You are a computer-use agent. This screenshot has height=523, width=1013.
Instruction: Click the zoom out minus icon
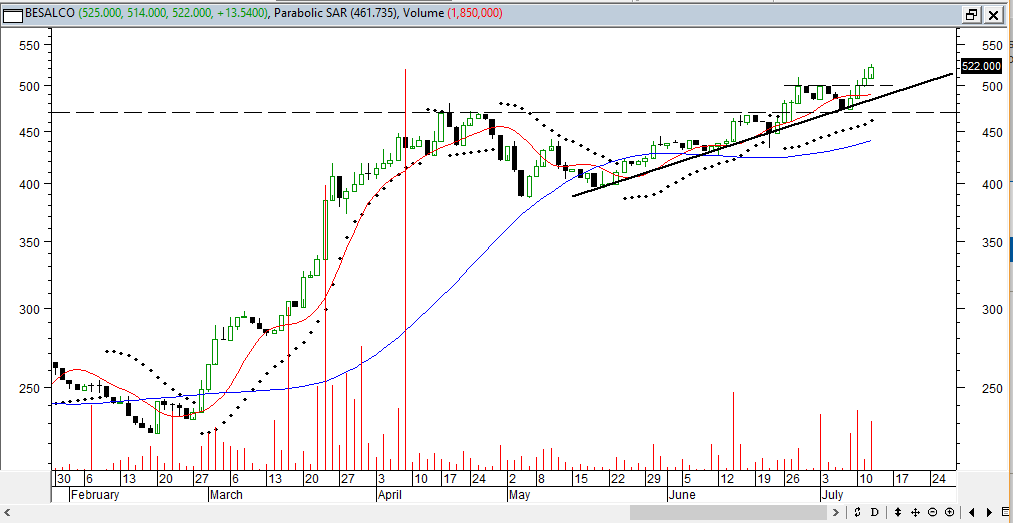point(932,512)
